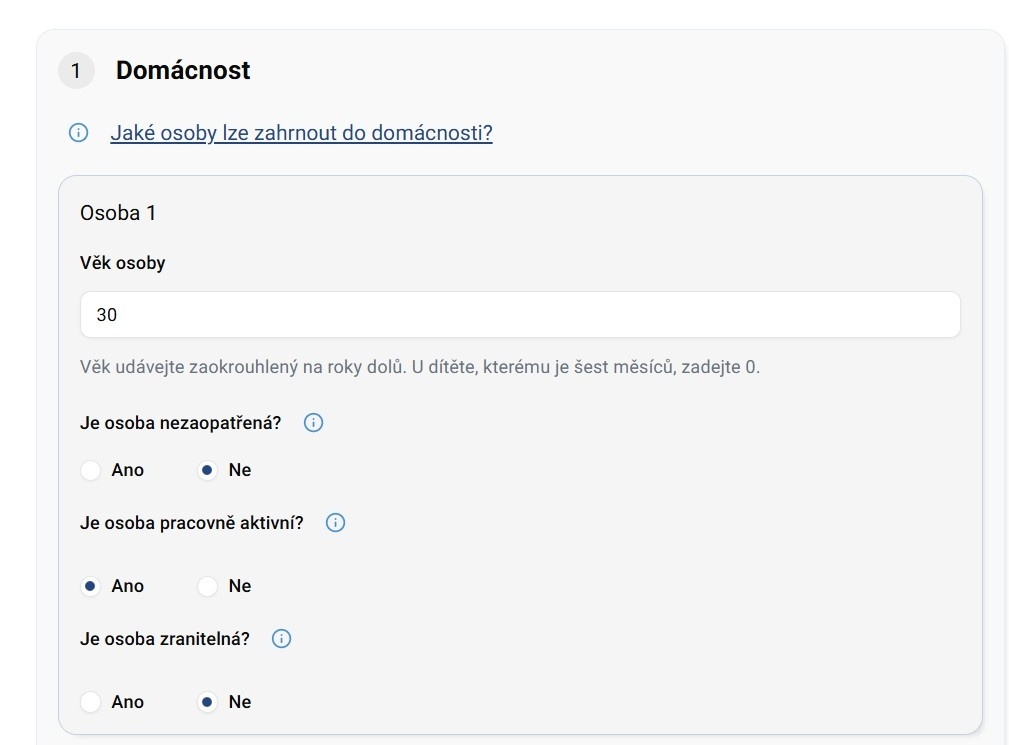Click the "Věk osoby" field label

[123, 263]
